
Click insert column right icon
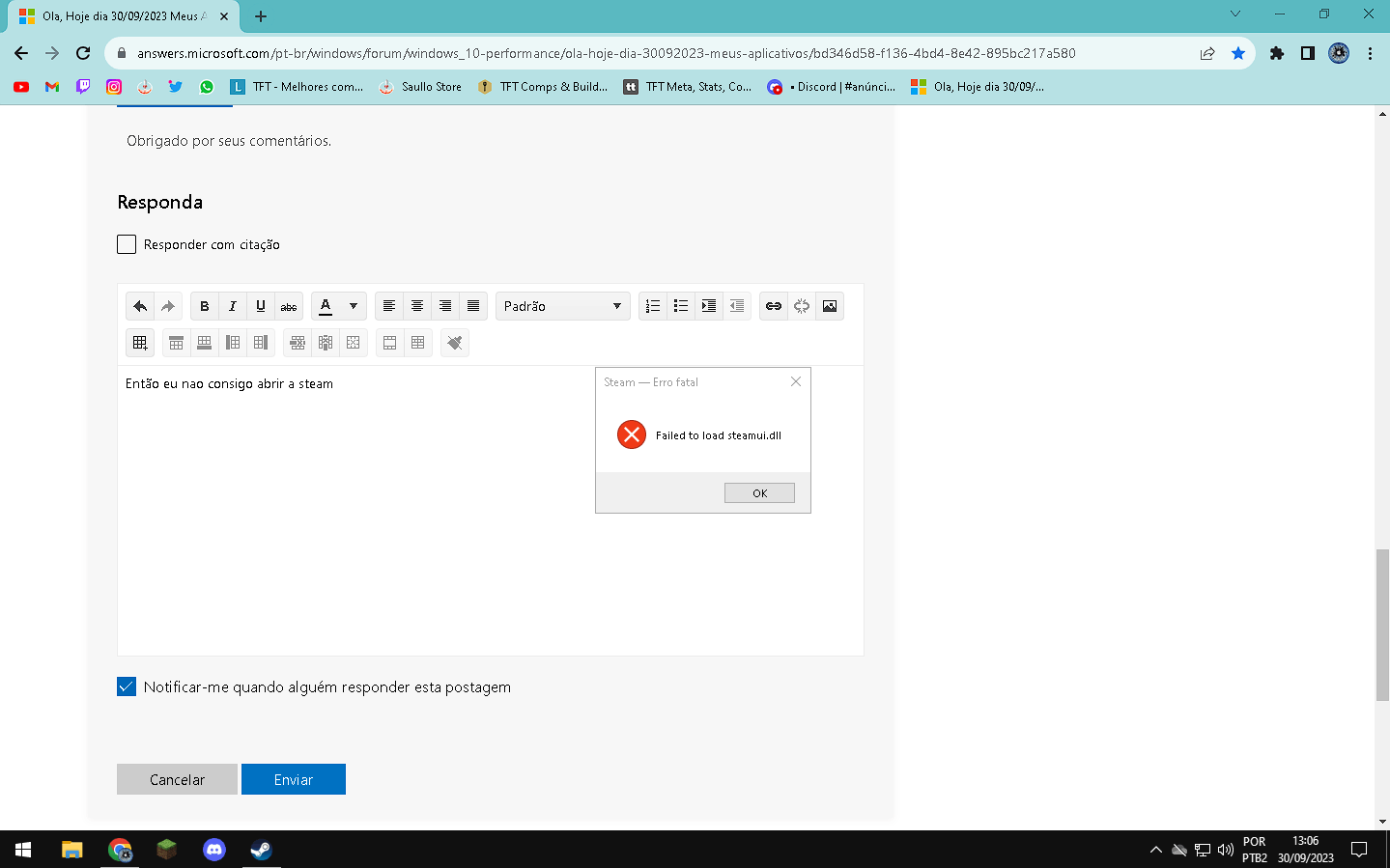[261, 343]
